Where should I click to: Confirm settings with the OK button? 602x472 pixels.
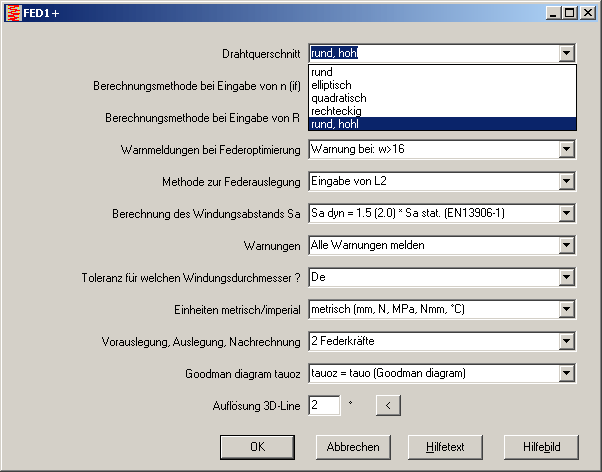(x=257, y=446)
